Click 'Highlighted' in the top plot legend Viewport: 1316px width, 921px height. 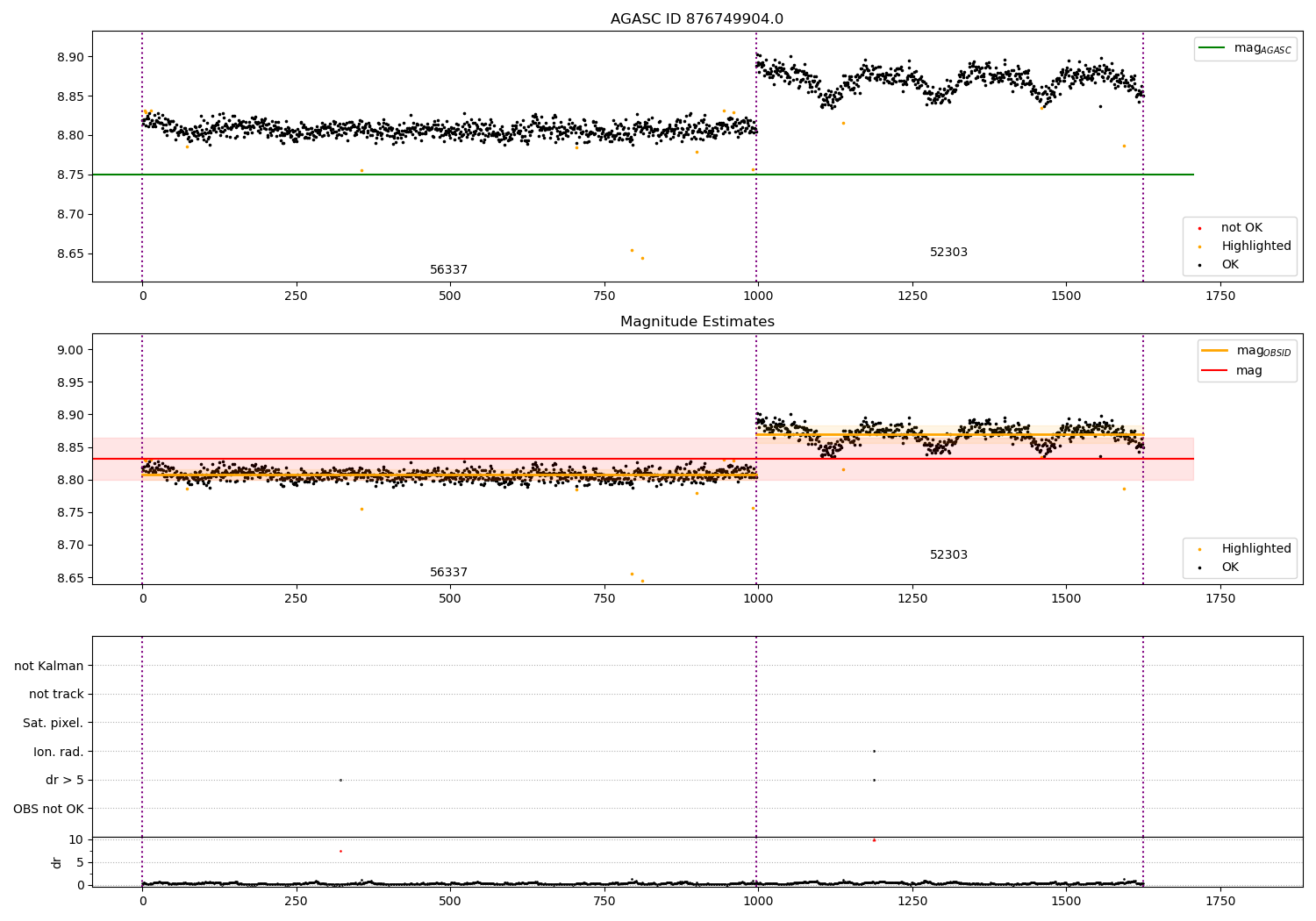coord(1255,246)
